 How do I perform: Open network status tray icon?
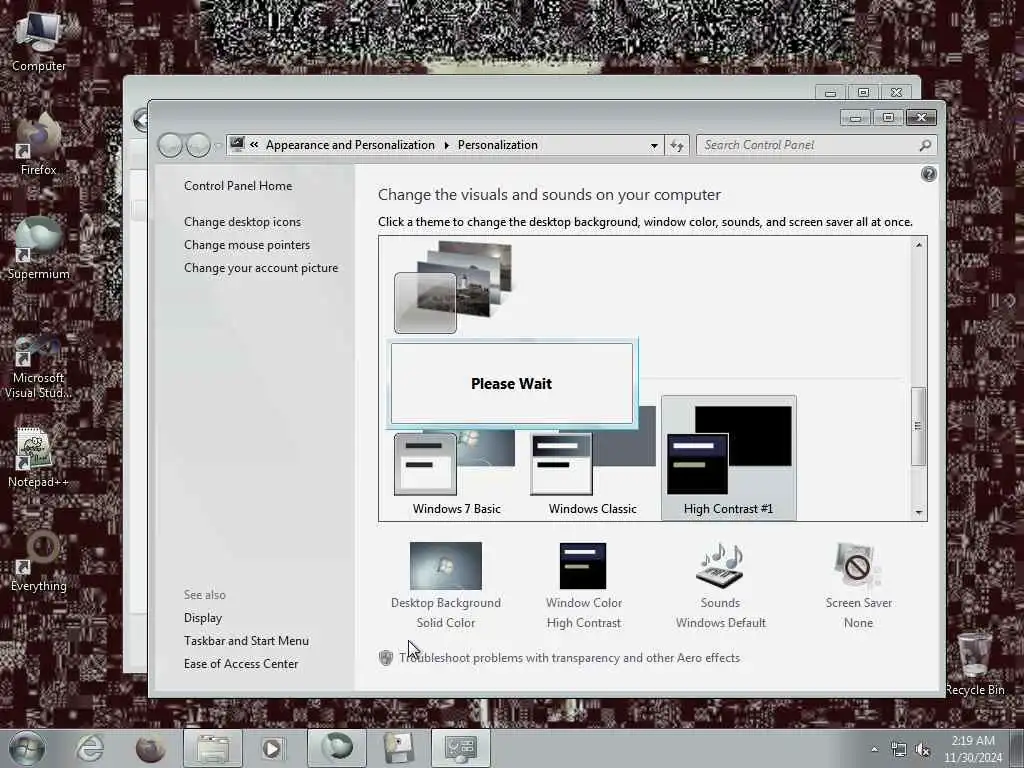(x=899, y=750)
